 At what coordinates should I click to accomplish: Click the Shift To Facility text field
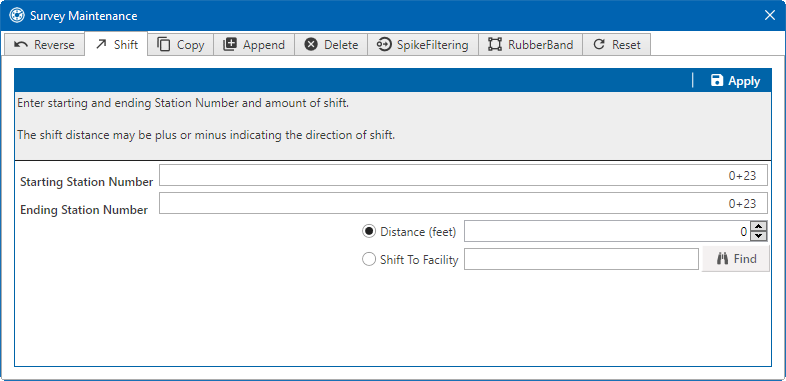tap(581, 259)
